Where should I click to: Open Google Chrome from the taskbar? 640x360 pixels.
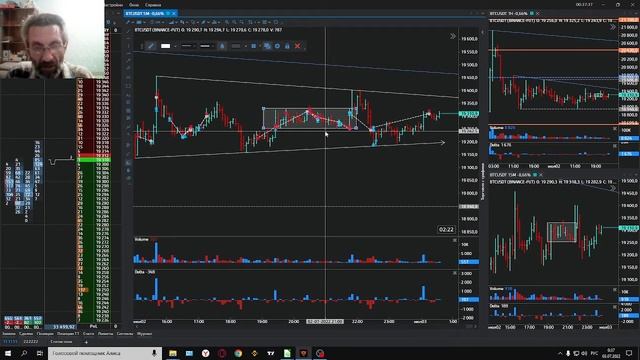(238, 353)
